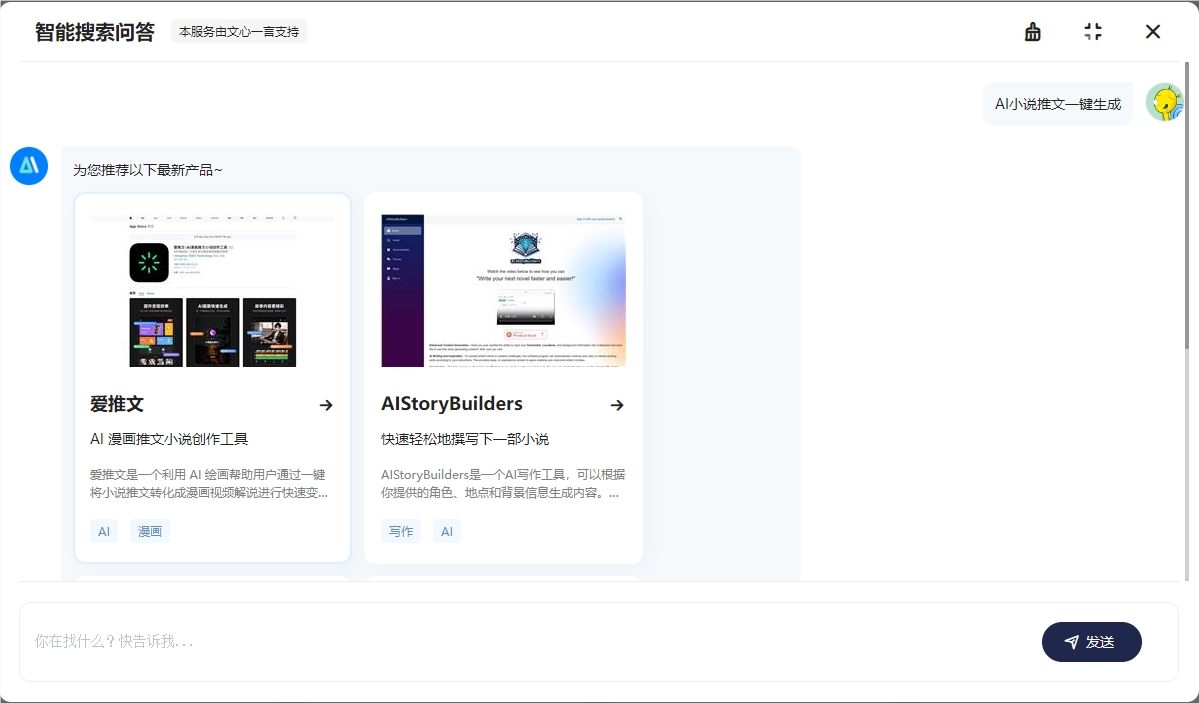
Task: Close the 智能搜索问答 dialog
Action: [1152, 31]
